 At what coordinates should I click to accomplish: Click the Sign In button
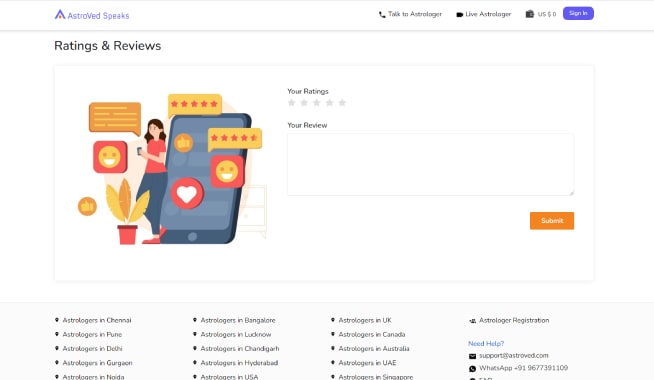coord(578,13)
